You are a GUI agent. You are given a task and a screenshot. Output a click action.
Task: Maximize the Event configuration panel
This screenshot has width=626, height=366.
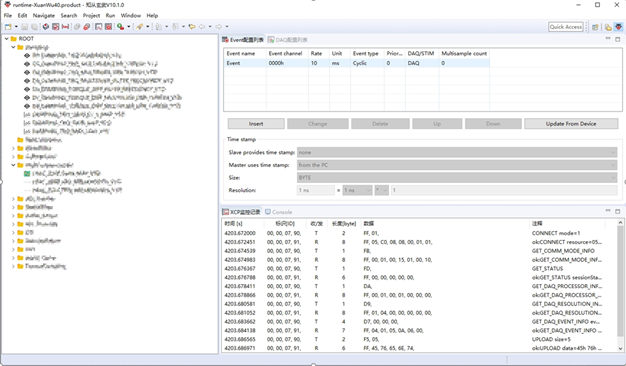pyautogui.click(x=618, y=39)
